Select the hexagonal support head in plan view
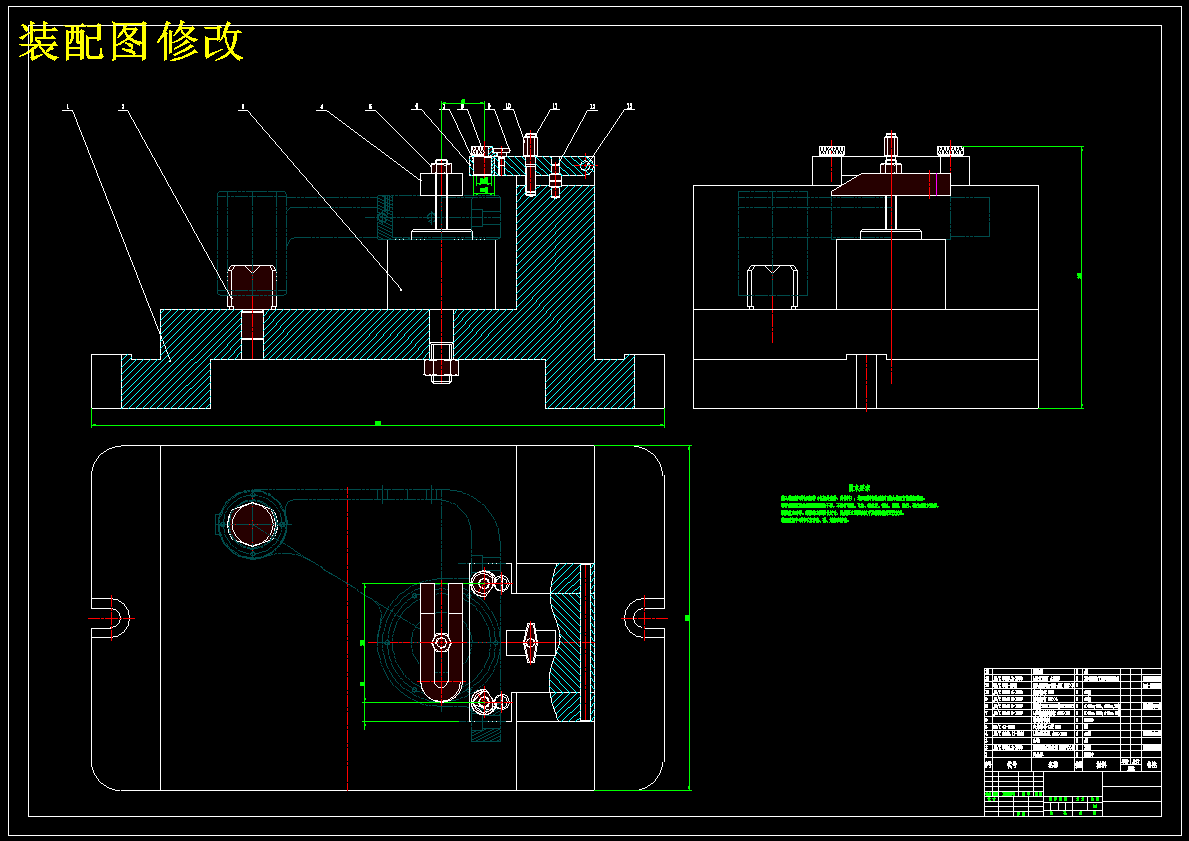Viewport: 1189px width, 841px height. 251,523
